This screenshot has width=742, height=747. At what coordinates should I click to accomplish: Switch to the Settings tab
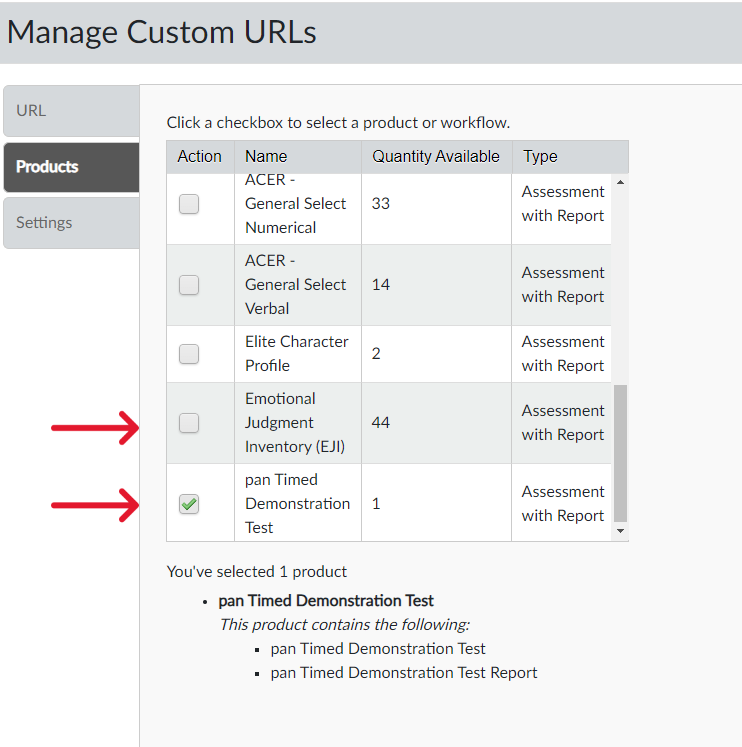(70, 223)
